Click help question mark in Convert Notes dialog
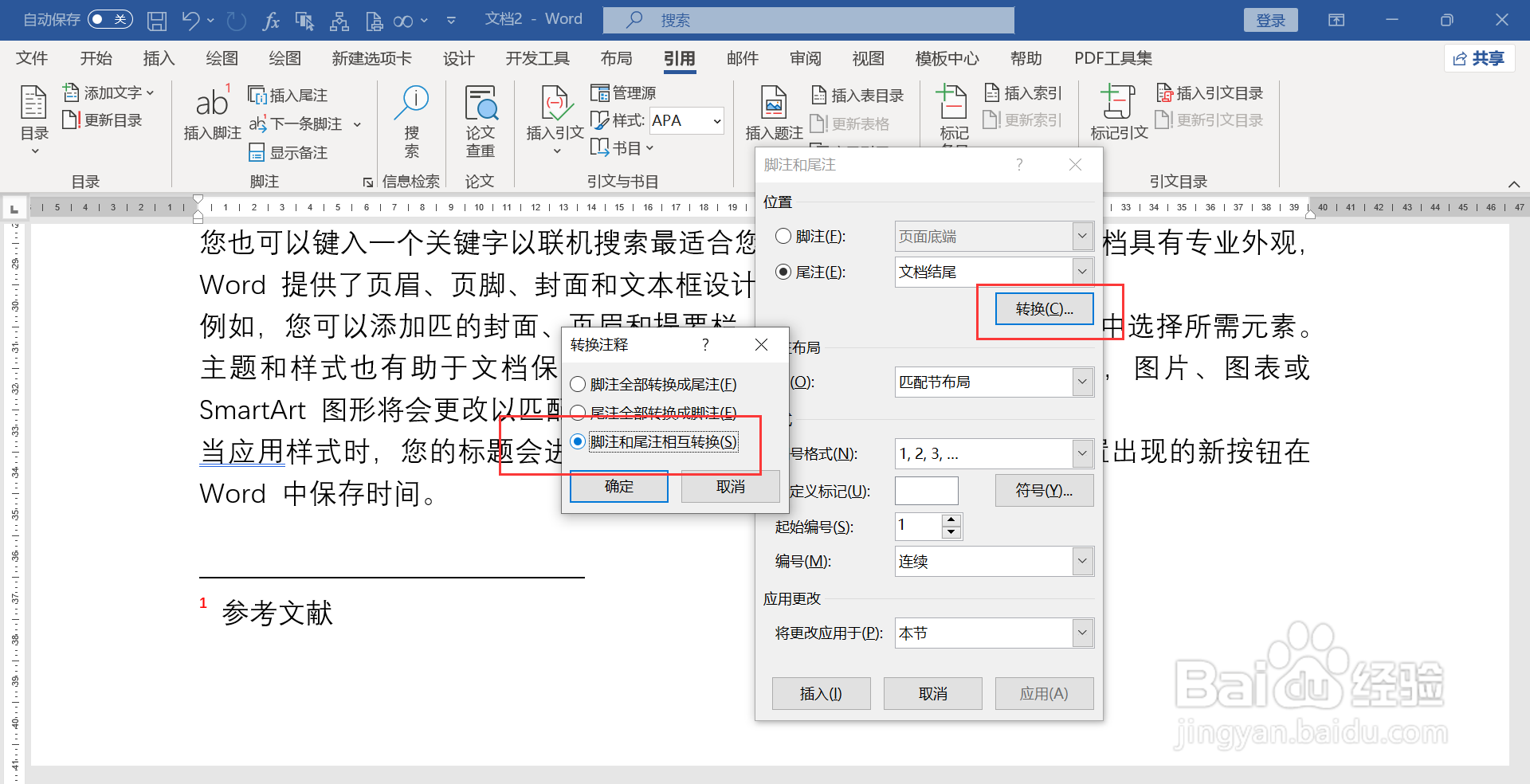The image size is (1530, 784). [x=705, y=344]
